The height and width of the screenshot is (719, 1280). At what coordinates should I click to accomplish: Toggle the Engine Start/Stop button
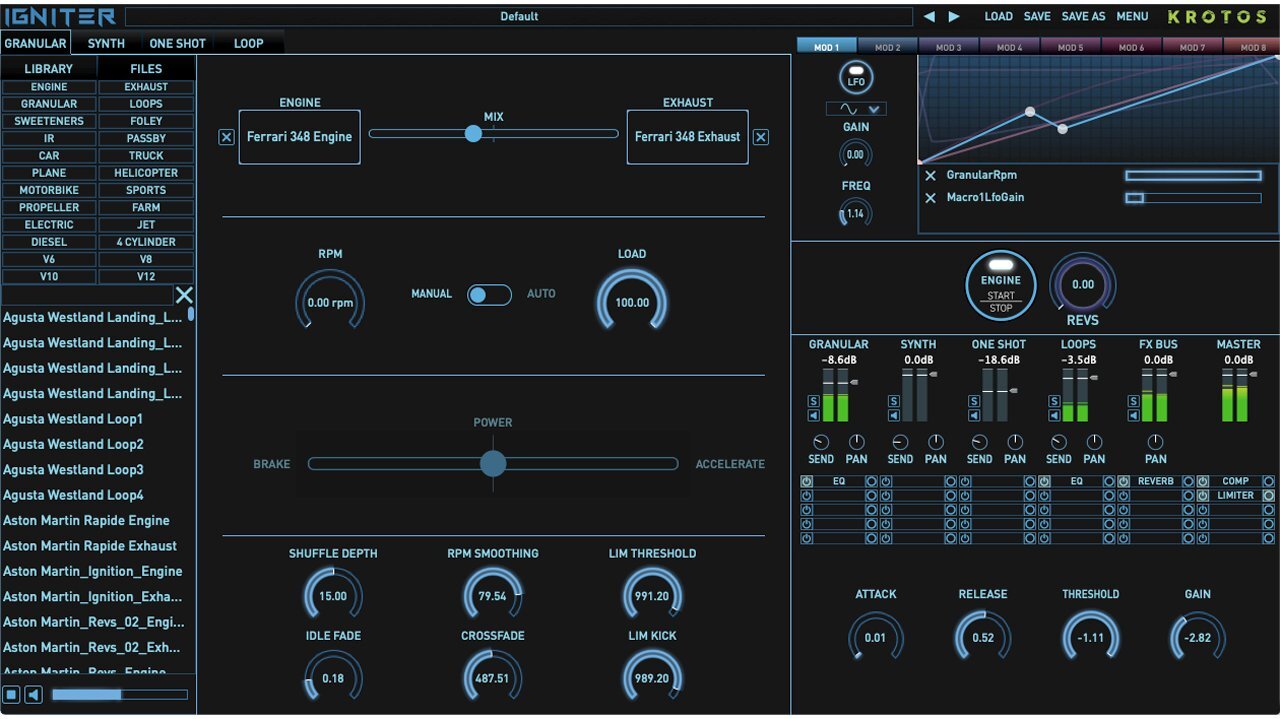click(x=1000, y=286)
